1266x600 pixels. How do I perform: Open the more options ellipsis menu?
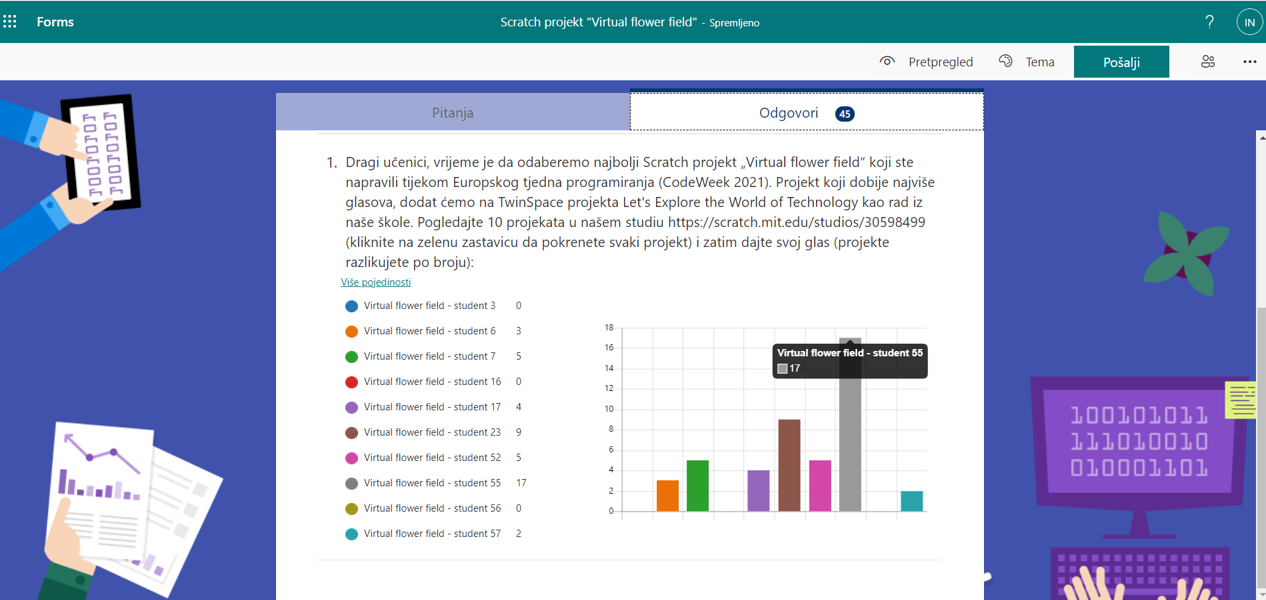point(1250,61)
